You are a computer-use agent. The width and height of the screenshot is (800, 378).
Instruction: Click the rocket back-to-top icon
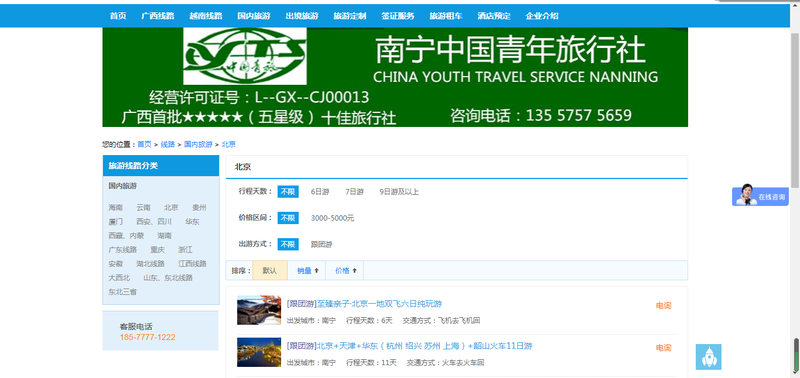coord(709,357)
